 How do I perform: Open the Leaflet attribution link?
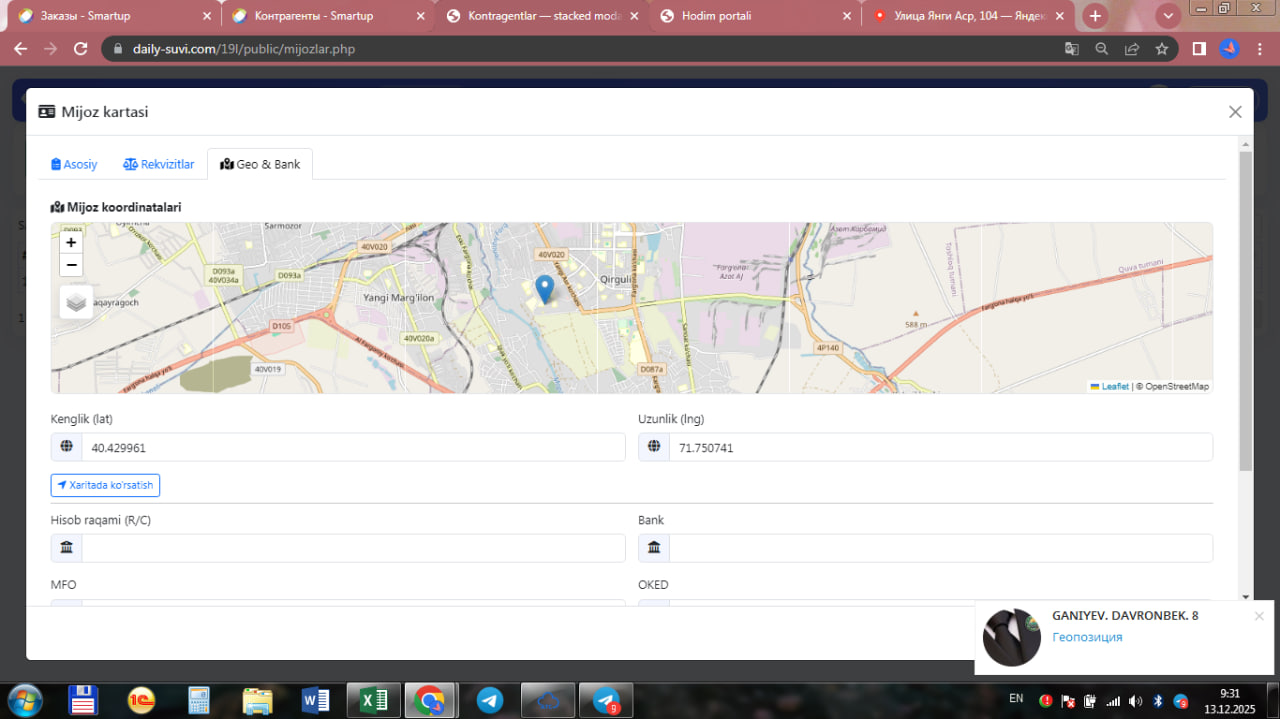pos(1114,386)
